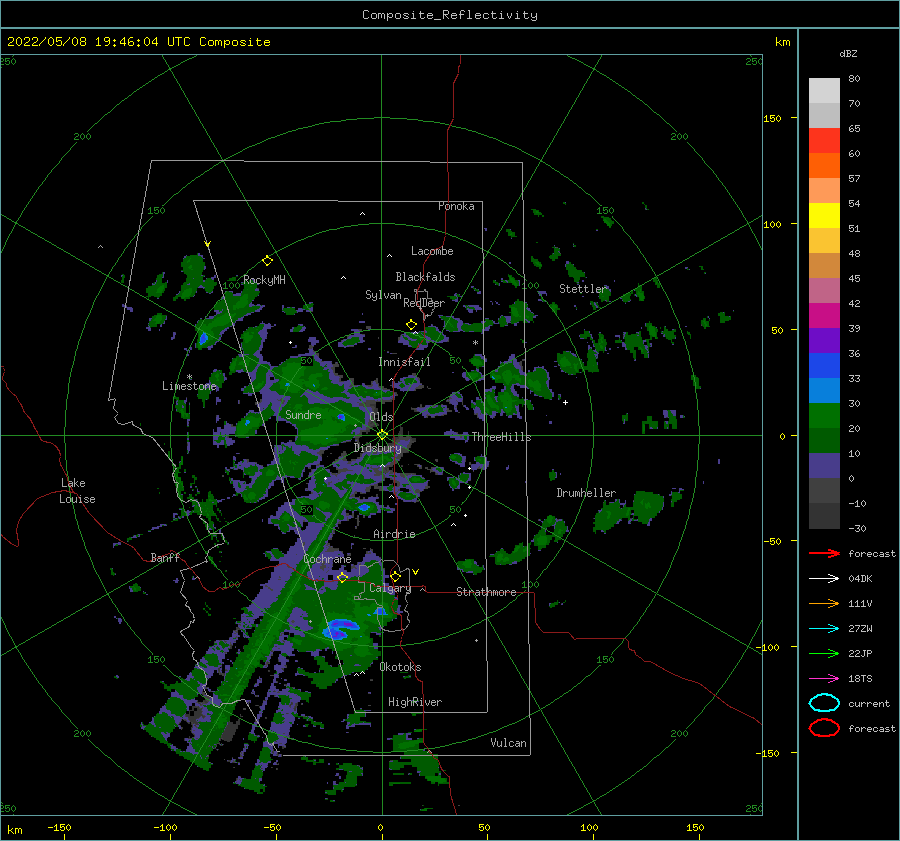This screenshot has width=900, height=841.
Task: Click the HighRiver label
Action: pyautogui.click(x=415, y=702)
